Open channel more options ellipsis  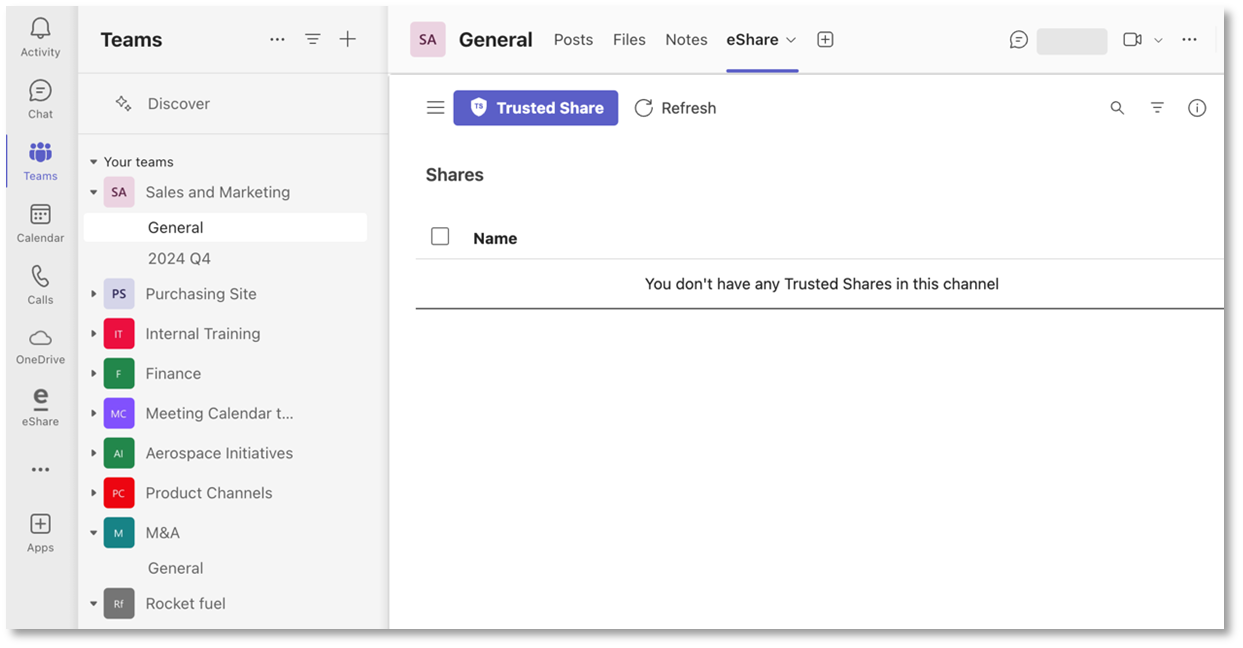click(1189, 40)
